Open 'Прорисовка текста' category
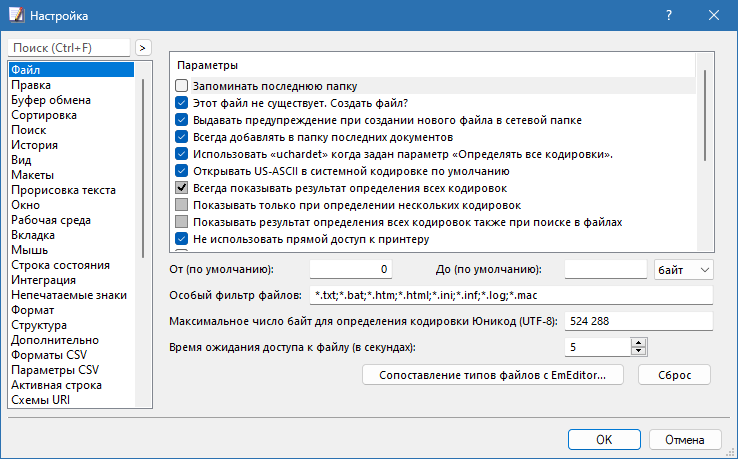 click(72, 190)
